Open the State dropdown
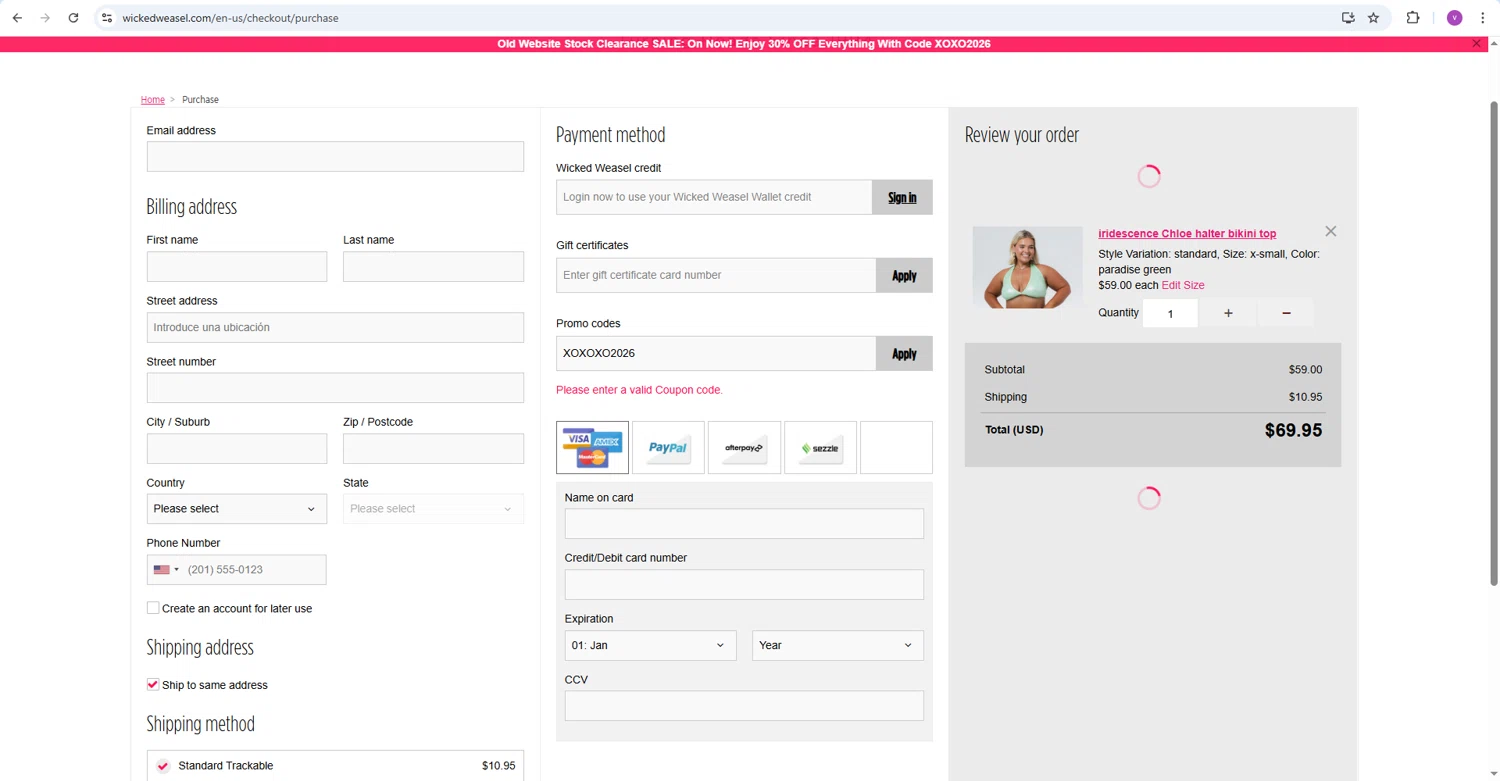The height and width of the screenshot is (781, 1500). click(x=433, y=509)
